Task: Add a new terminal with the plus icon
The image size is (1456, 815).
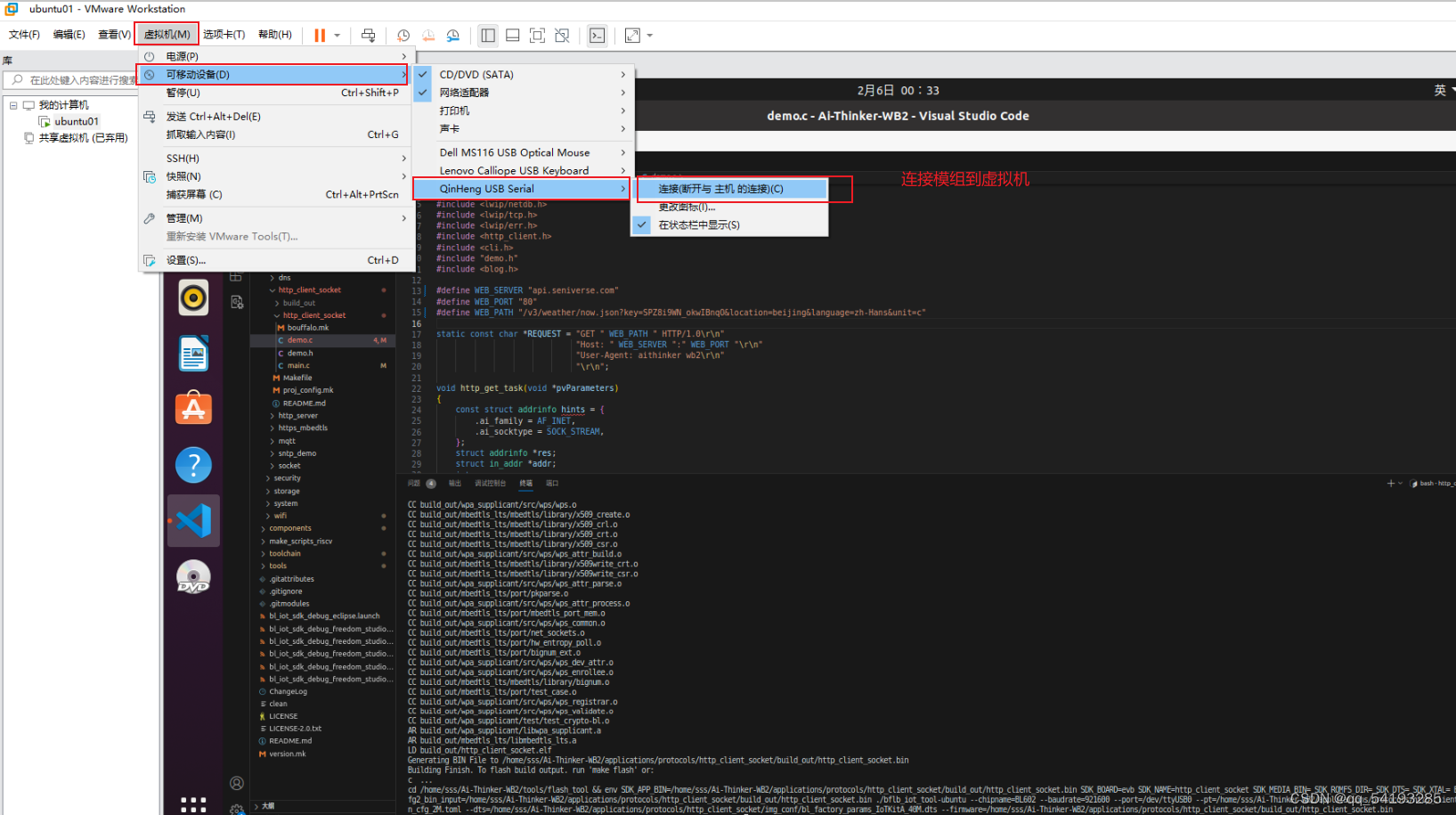Action: point(1390,484)
